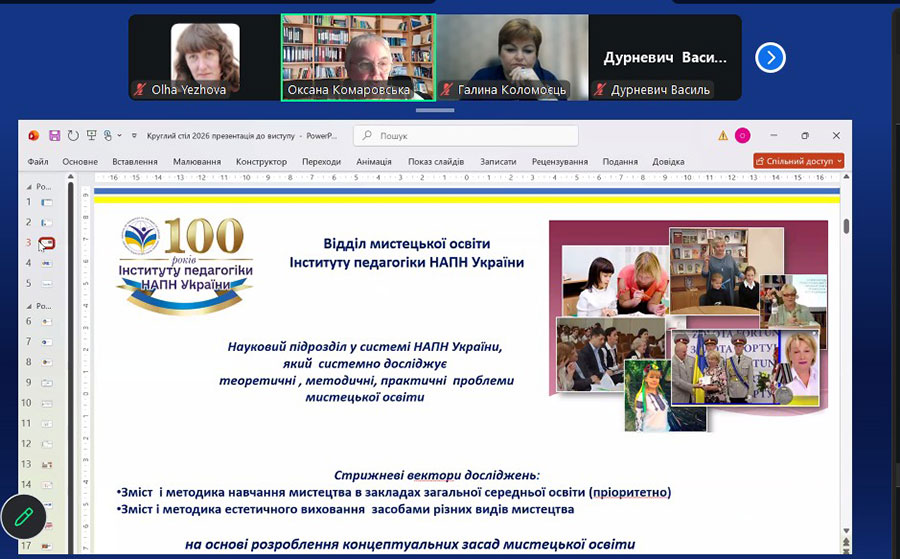Image resolution: width=900 pixels, height=559 pixels.
Task: Collapse the first section in slide panel
Action: (x=29, y=186)
